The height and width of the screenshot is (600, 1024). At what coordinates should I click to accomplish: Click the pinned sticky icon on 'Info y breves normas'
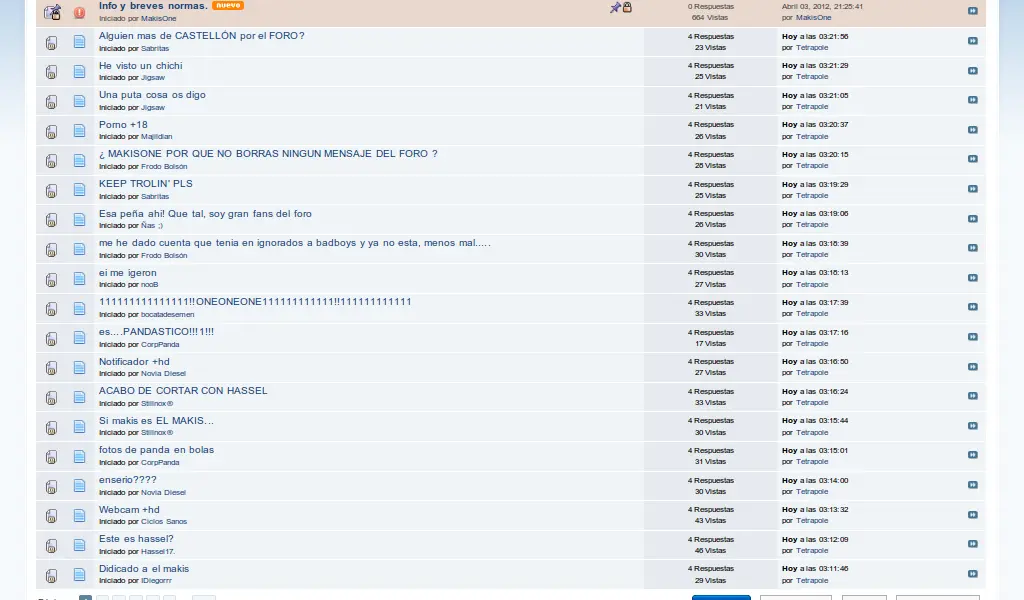[615, 7]
